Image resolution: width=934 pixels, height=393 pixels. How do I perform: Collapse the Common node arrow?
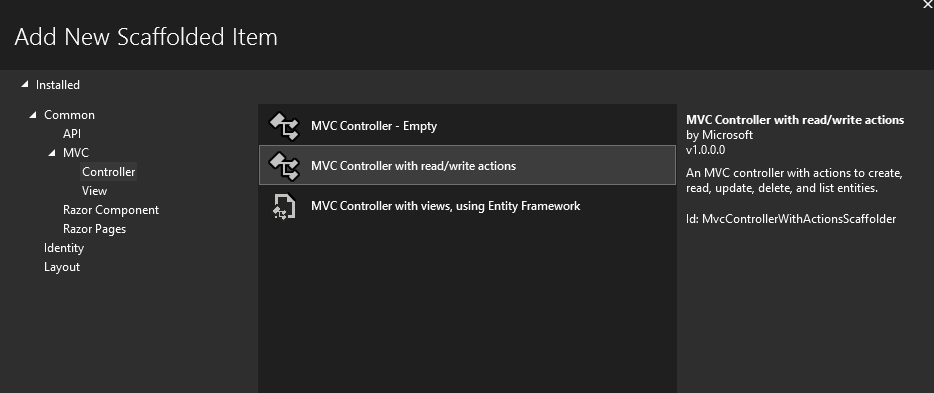33,114
